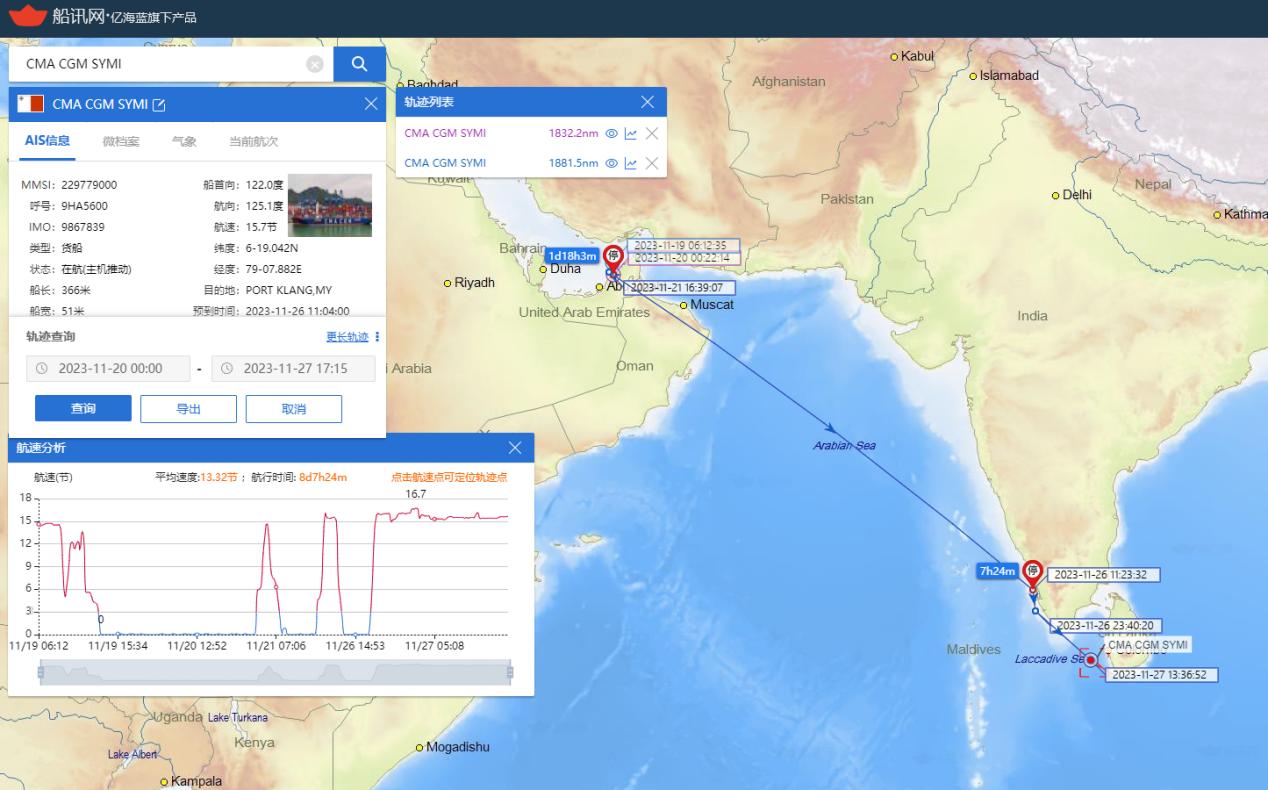Image resolution: width=1268 pixels, height=790 pixels.
Task: Close the CMA CGM SYMI info panel
Action: [371, 104]
